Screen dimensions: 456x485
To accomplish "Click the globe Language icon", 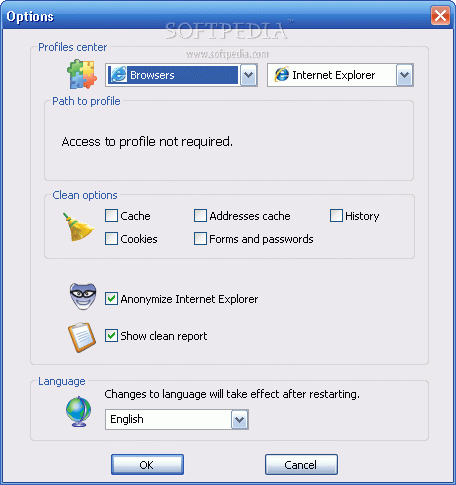I will pyautogui.click(x=78, y=411).
